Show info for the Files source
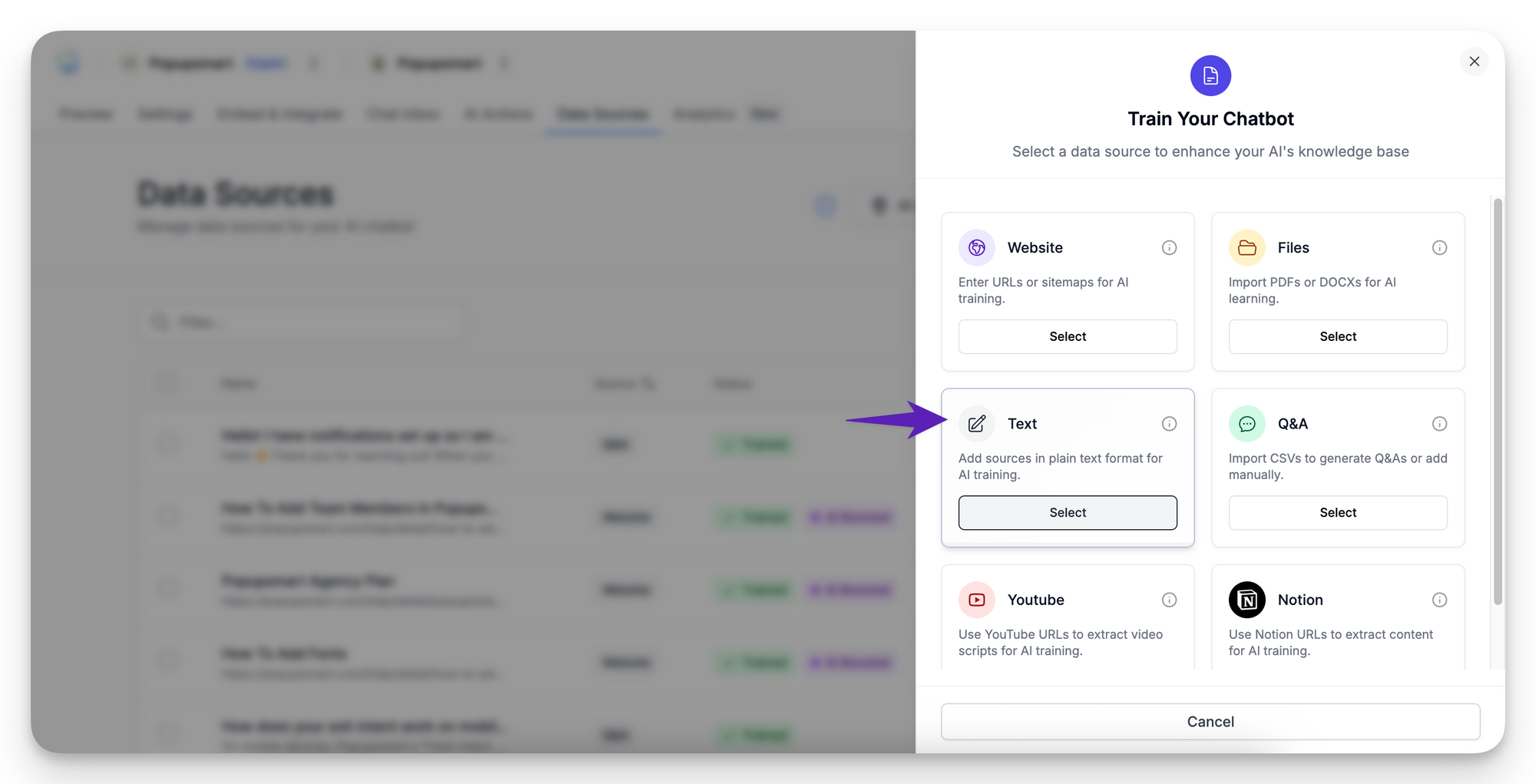The width and height of the screenshot is (1536, 784). click(x=1439, y=247)
